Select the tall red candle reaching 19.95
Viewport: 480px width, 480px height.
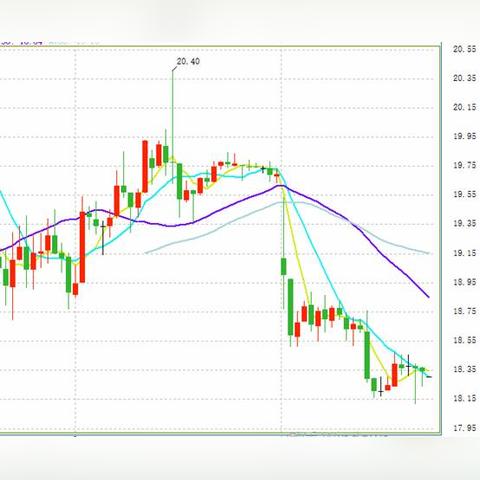click(145, 166)
